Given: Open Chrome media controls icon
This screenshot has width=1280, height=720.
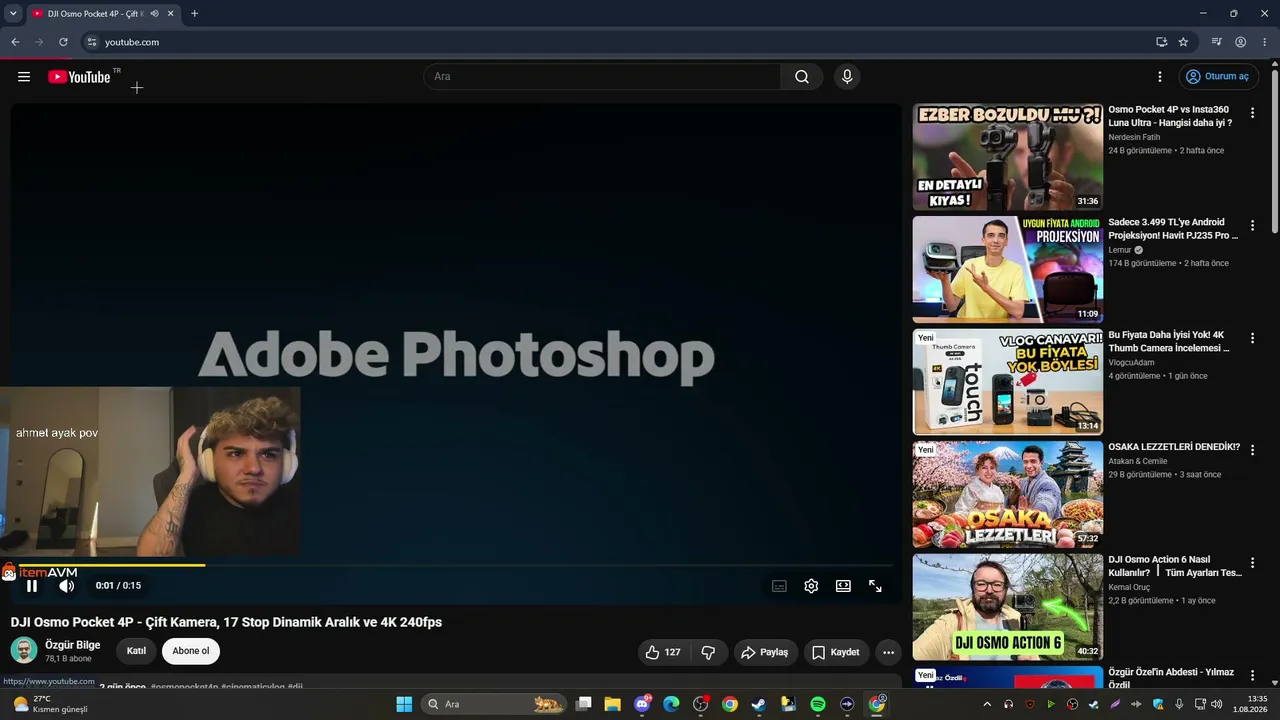Looking at the screenshot, I should tap(1216, 42).
